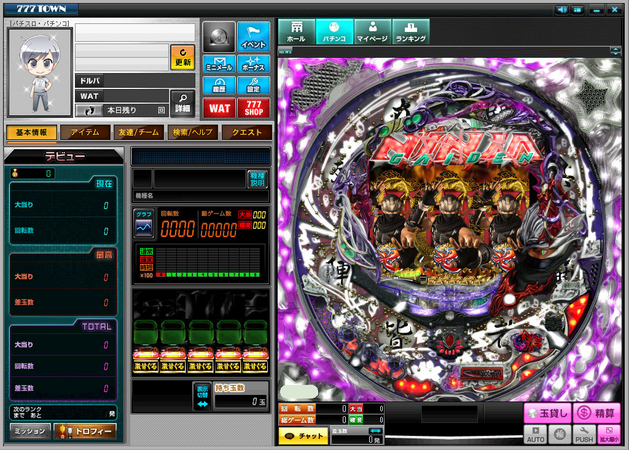Click the gray machine icon beside イベント

click(219, 37)
